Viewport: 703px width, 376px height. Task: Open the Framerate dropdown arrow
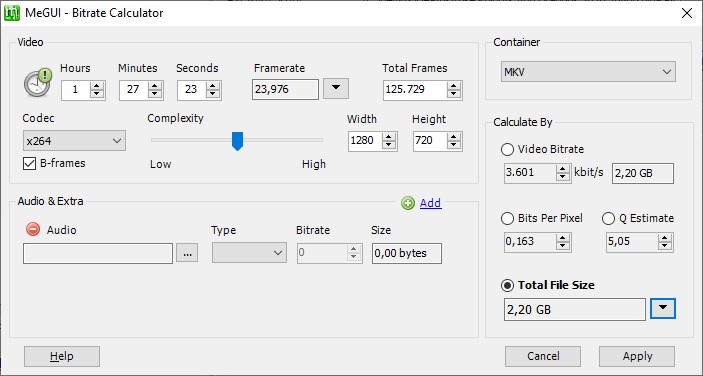[336, 88]
